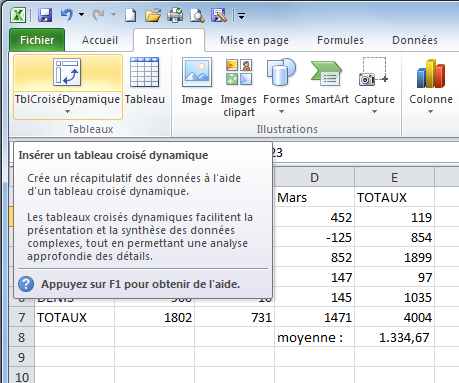The image size is (459, 383).
Task: Expand the Colonne chart dropdown arrow
Action: point(430,111)
